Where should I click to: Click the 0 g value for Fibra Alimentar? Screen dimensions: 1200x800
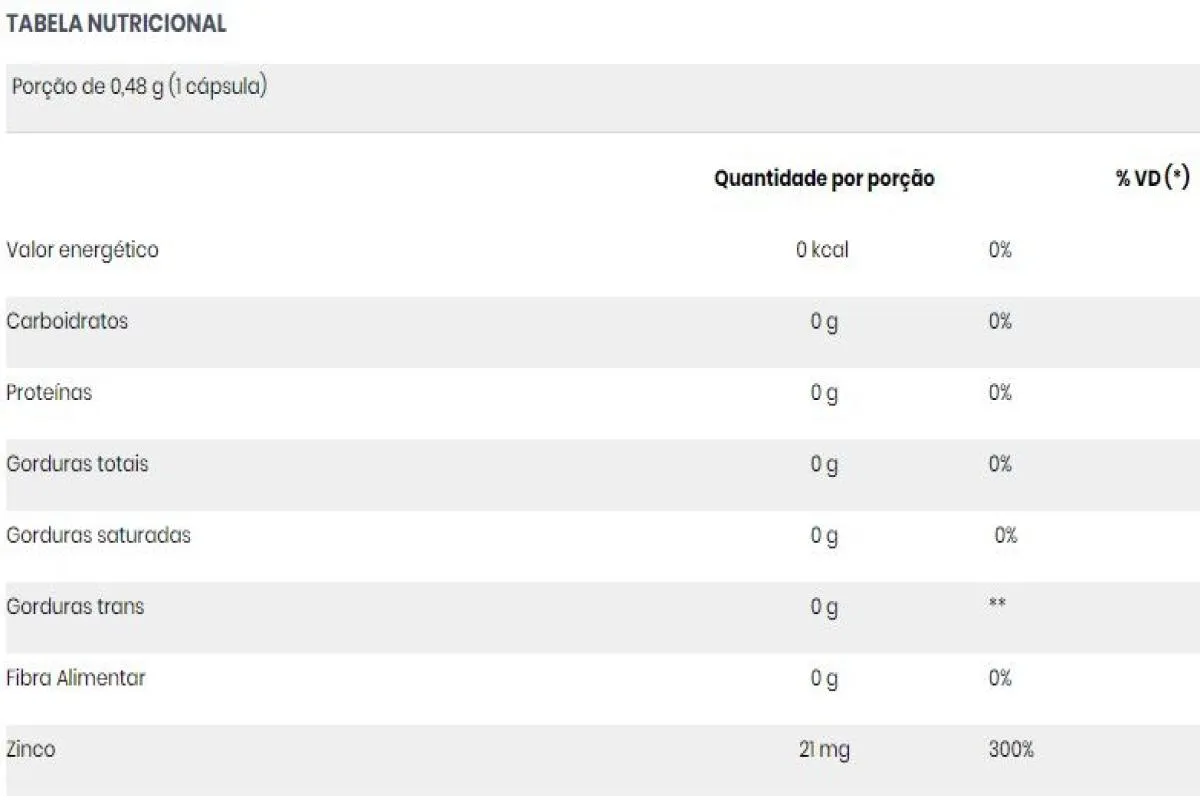[x=824, y=679]
